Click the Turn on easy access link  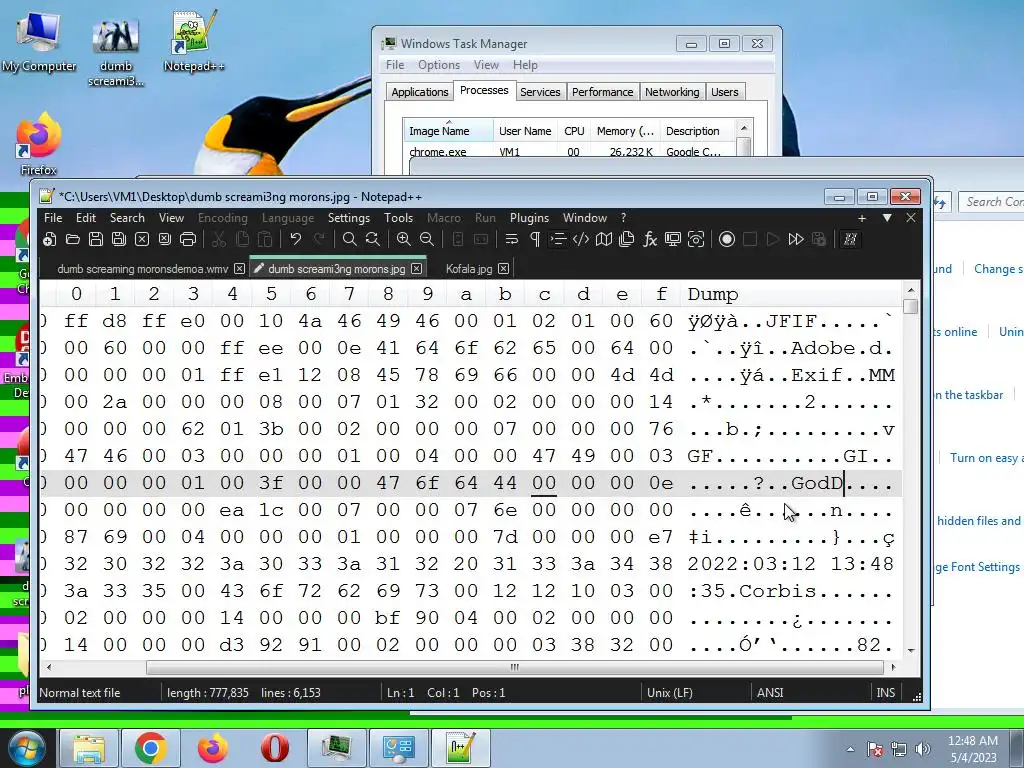986,458
